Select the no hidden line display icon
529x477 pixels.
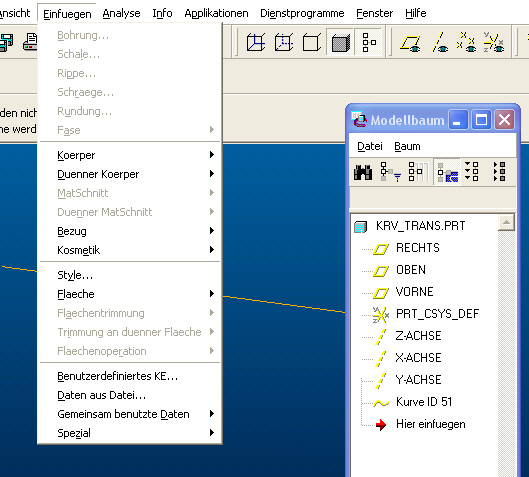tap(311, 42)
